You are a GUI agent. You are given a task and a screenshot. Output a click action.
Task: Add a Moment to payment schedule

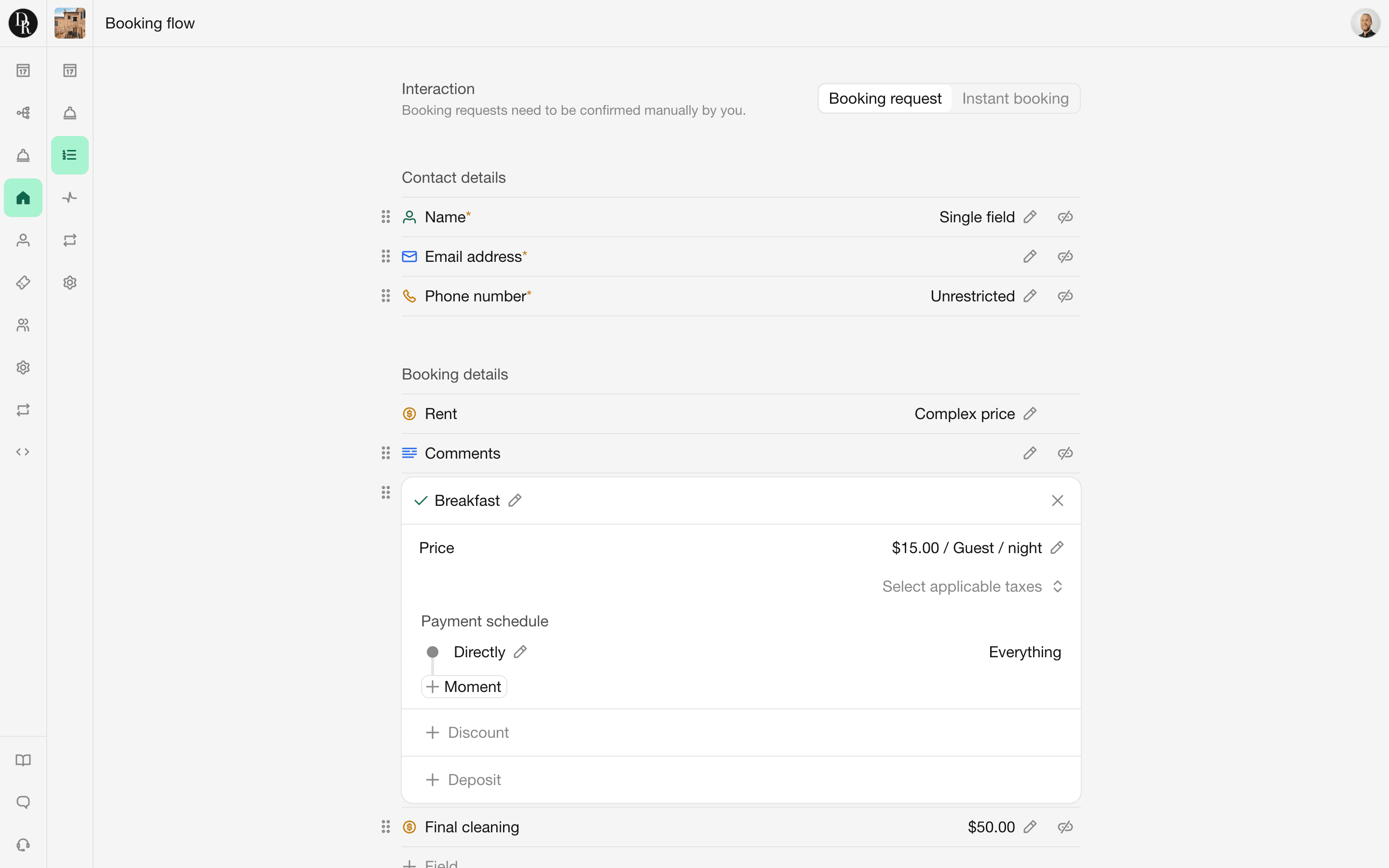pyautogui.click(x=464, y=687)
